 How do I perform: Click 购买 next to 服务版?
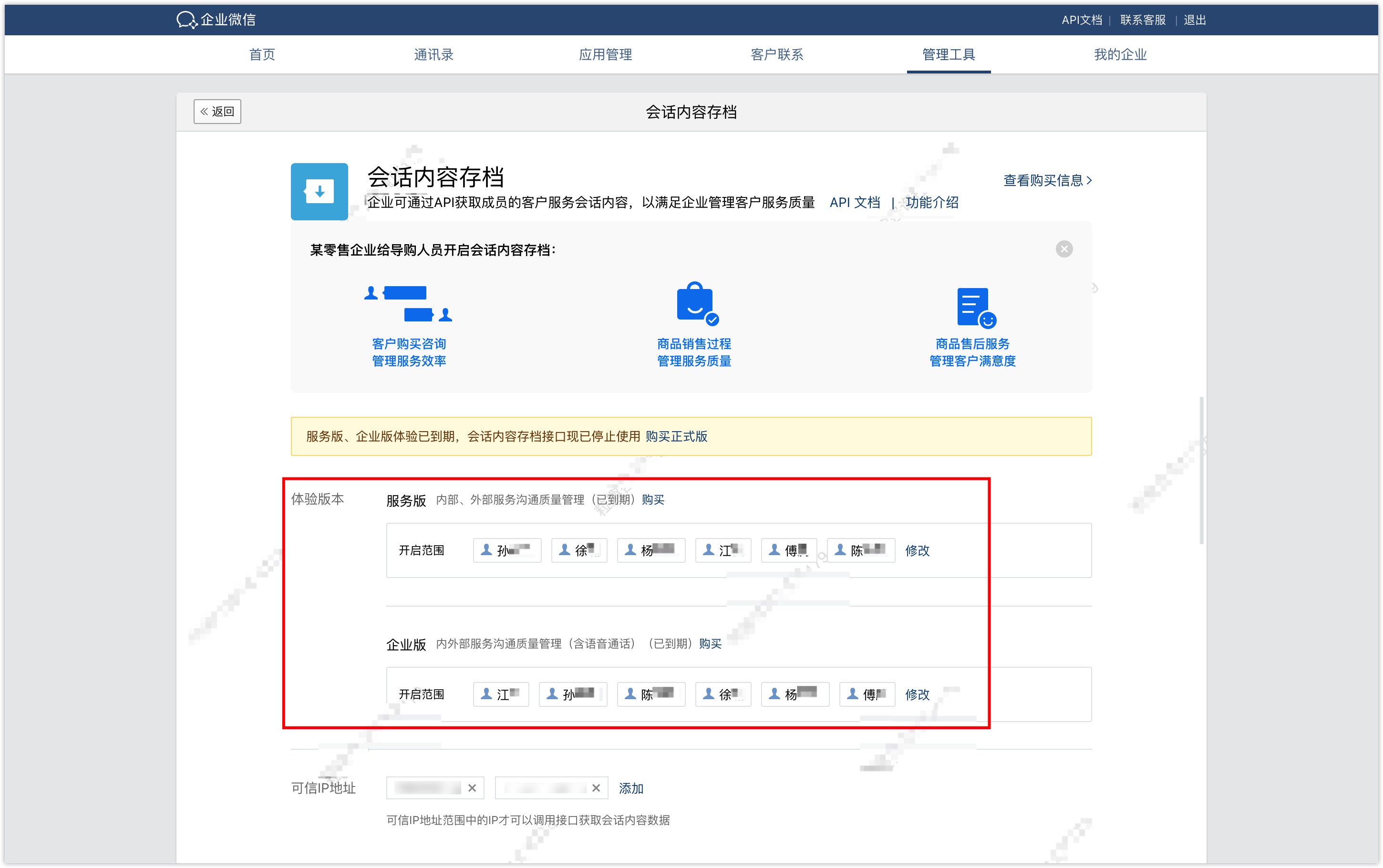click(652, 499)
